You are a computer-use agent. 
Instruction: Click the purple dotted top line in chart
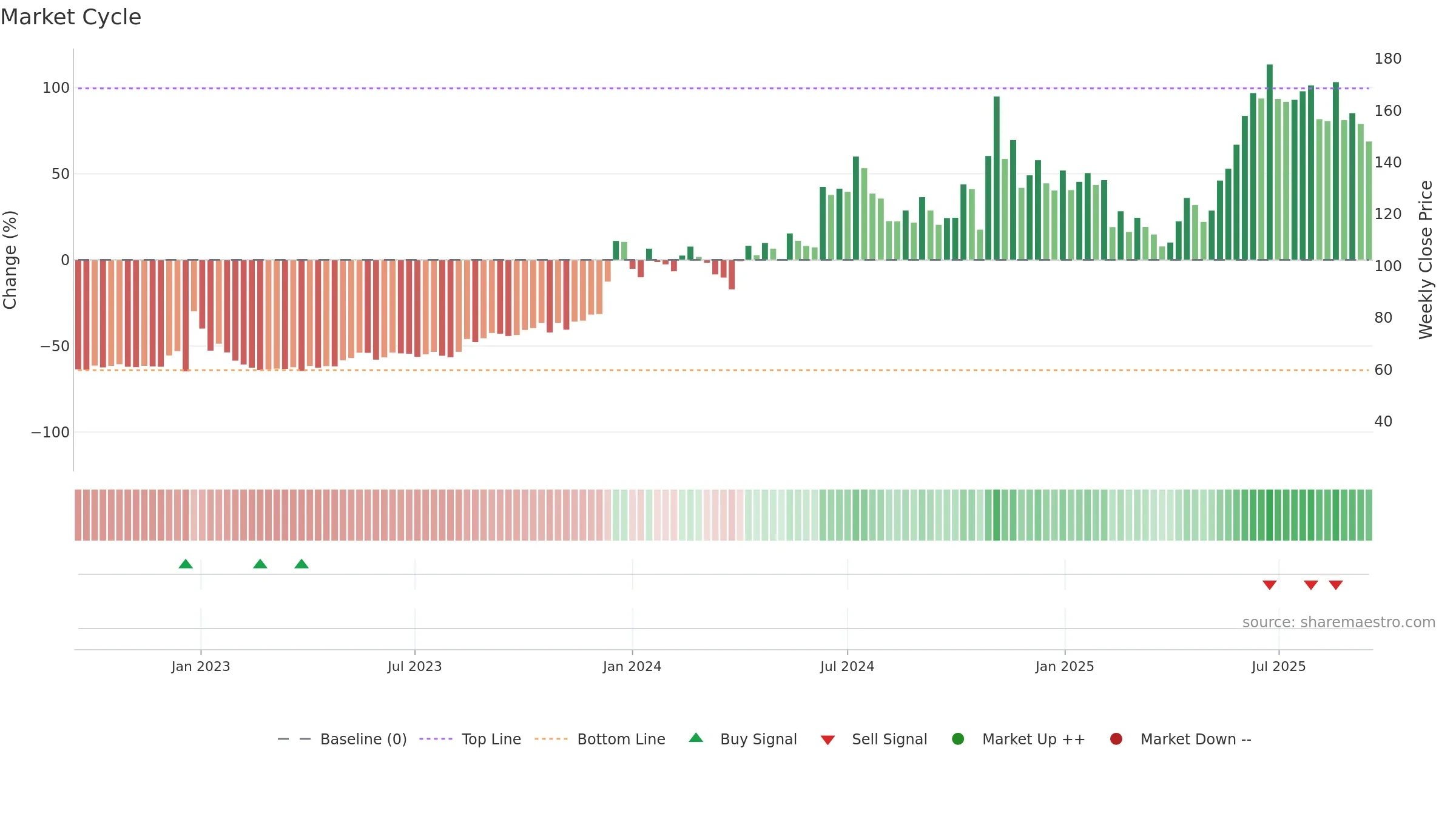click(723, 89)
